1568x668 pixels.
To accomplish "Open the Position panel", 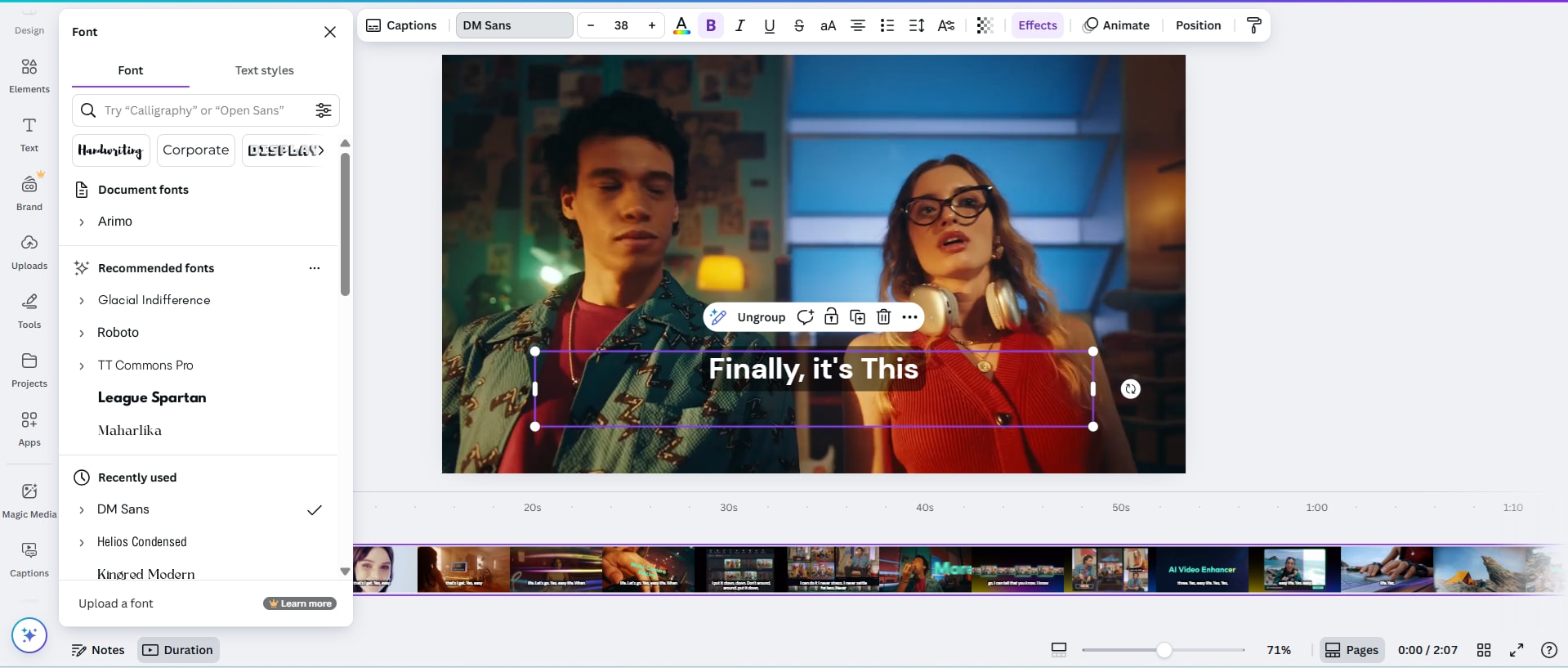I will [x=1198, y=25].
